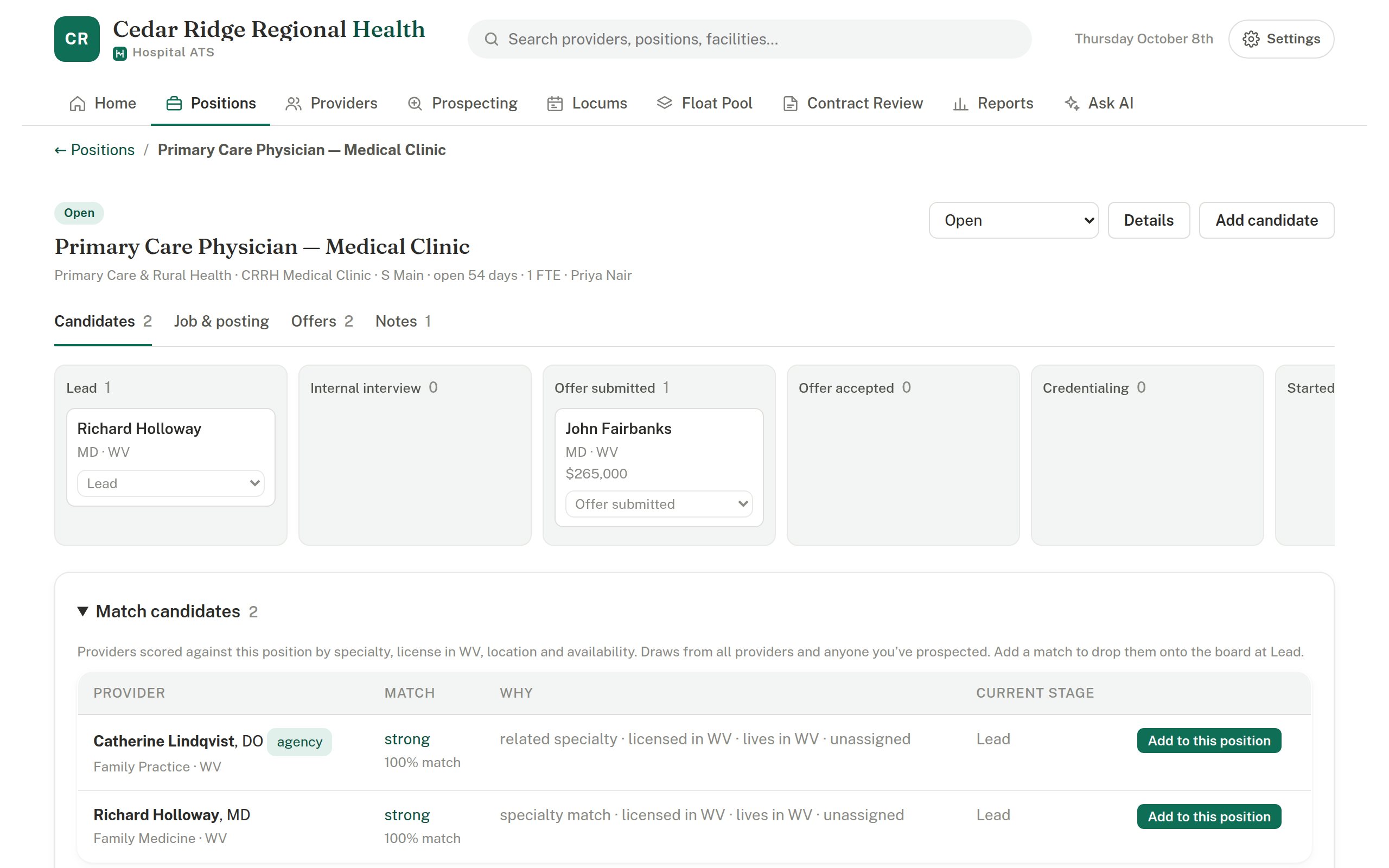1389x868 pixels.
Task: Click the Ask AI sparkle icon
Action: 1072,103
